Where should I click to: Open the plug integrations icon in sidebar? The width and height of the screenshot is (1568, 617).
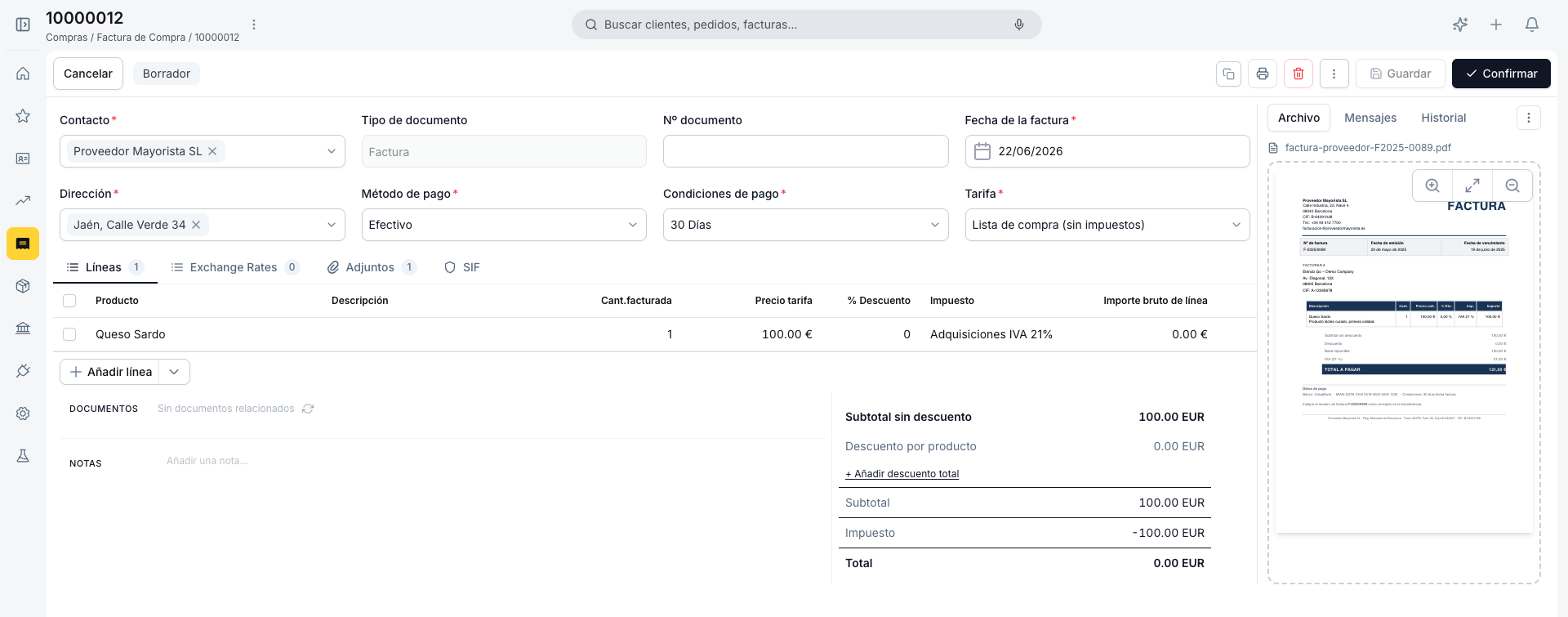[x=23, y=371]
